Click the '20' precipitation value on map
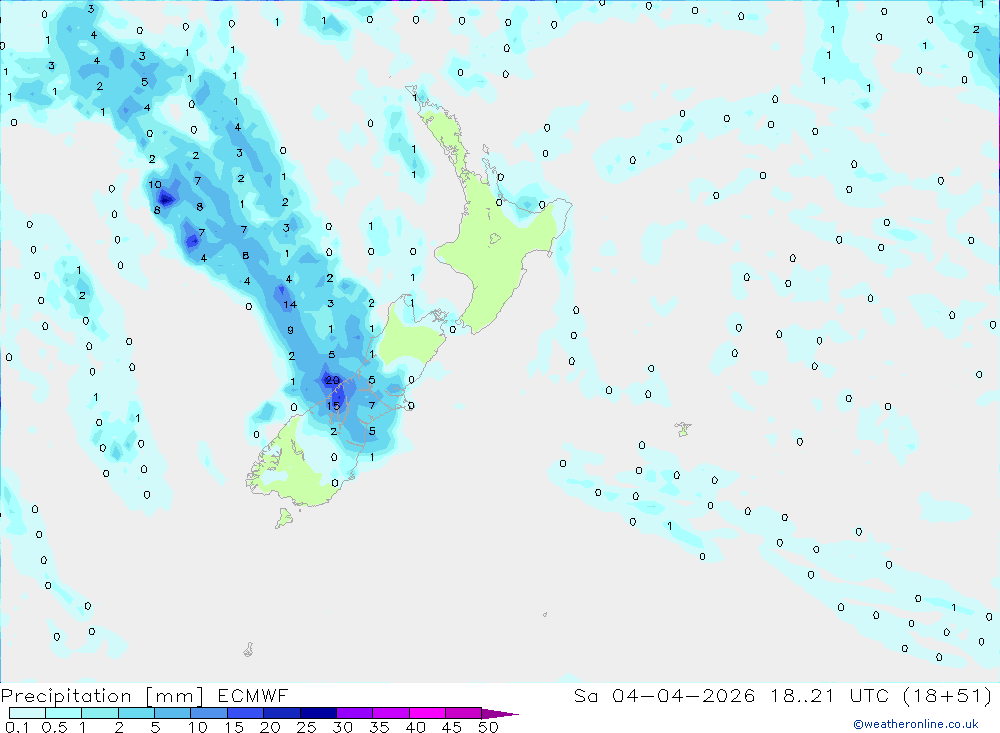This screenshot has height=733, width=1000. (x=332, y=380)
